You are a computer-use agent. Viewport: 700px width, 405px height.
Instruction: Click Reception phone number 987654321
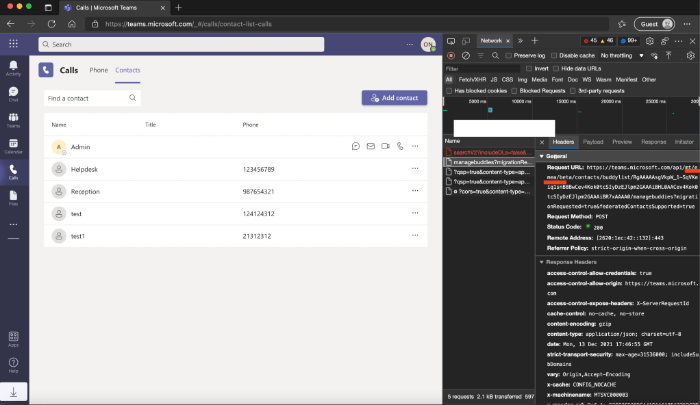(258, 192)
